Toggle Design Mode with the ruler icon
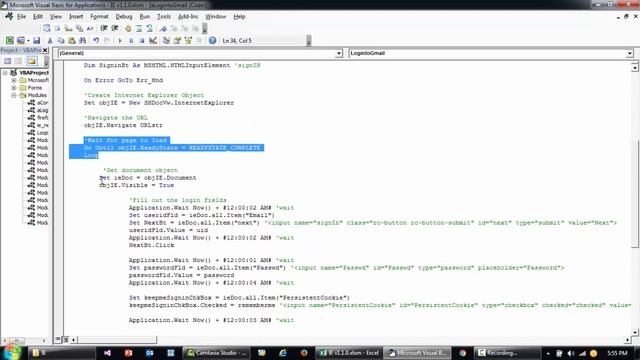This screenshot has width=640, height=360. (x=153, y=40)
